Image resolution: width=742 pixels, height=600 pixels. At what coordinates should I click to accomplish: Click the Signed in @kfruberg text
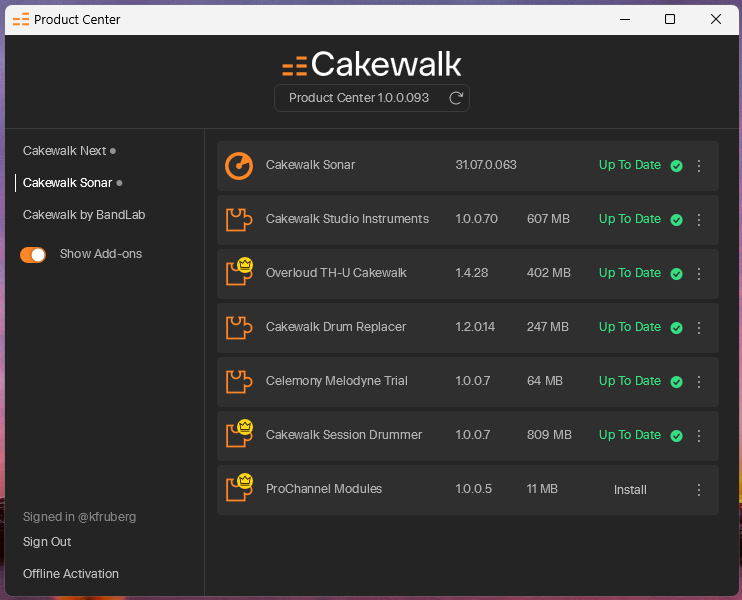[80, 517]
